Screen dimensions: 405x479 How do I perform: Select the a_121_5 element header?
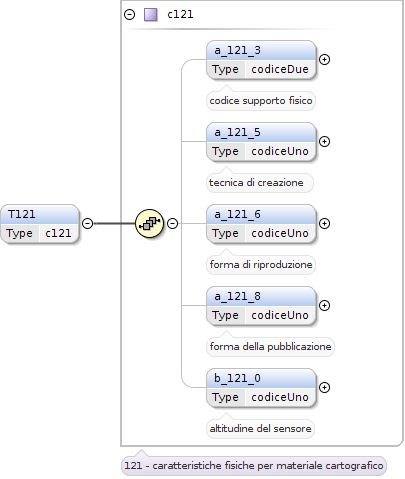click(x=261, y=133)
